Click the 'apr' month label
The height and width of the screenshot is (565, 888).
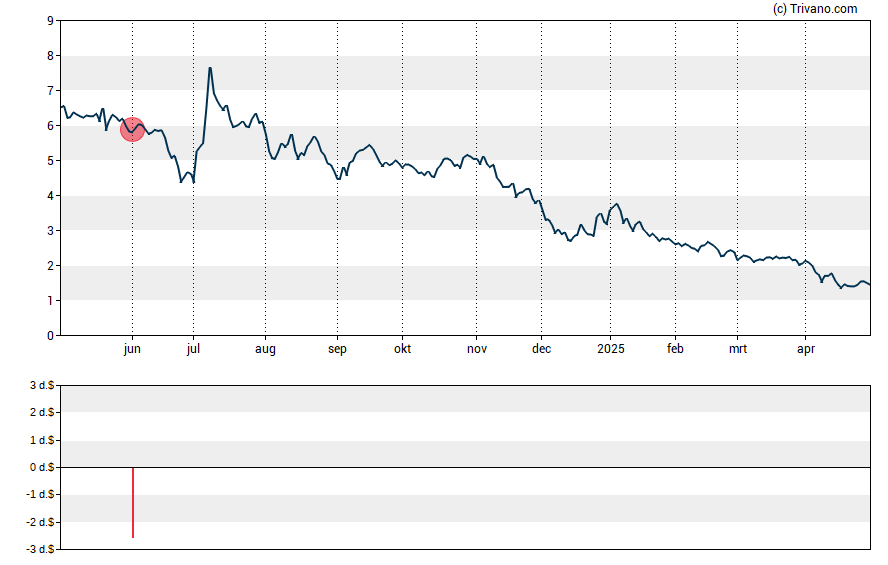806,349
